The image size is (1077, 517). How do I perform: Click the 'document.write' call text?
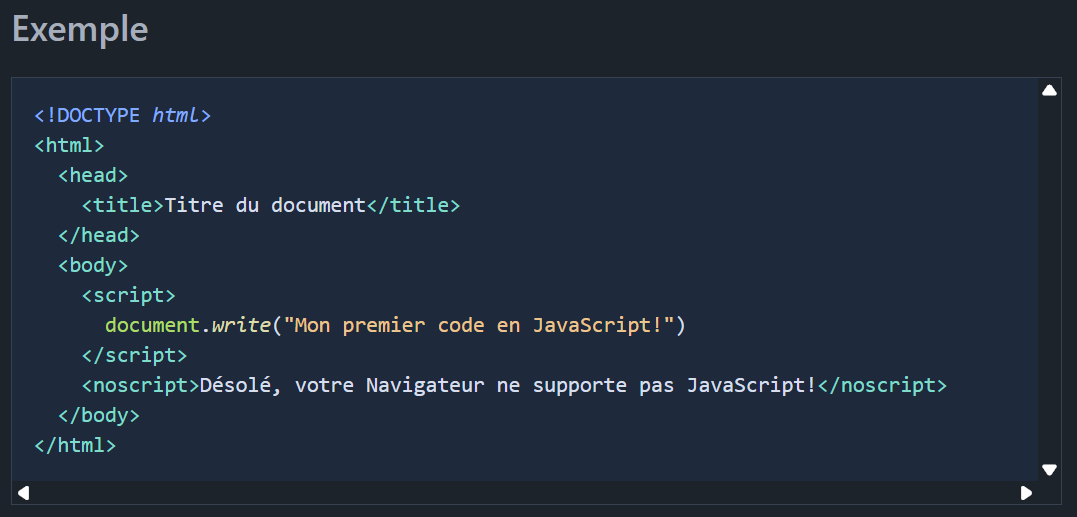pyautogui.click(x=188, y=325)
